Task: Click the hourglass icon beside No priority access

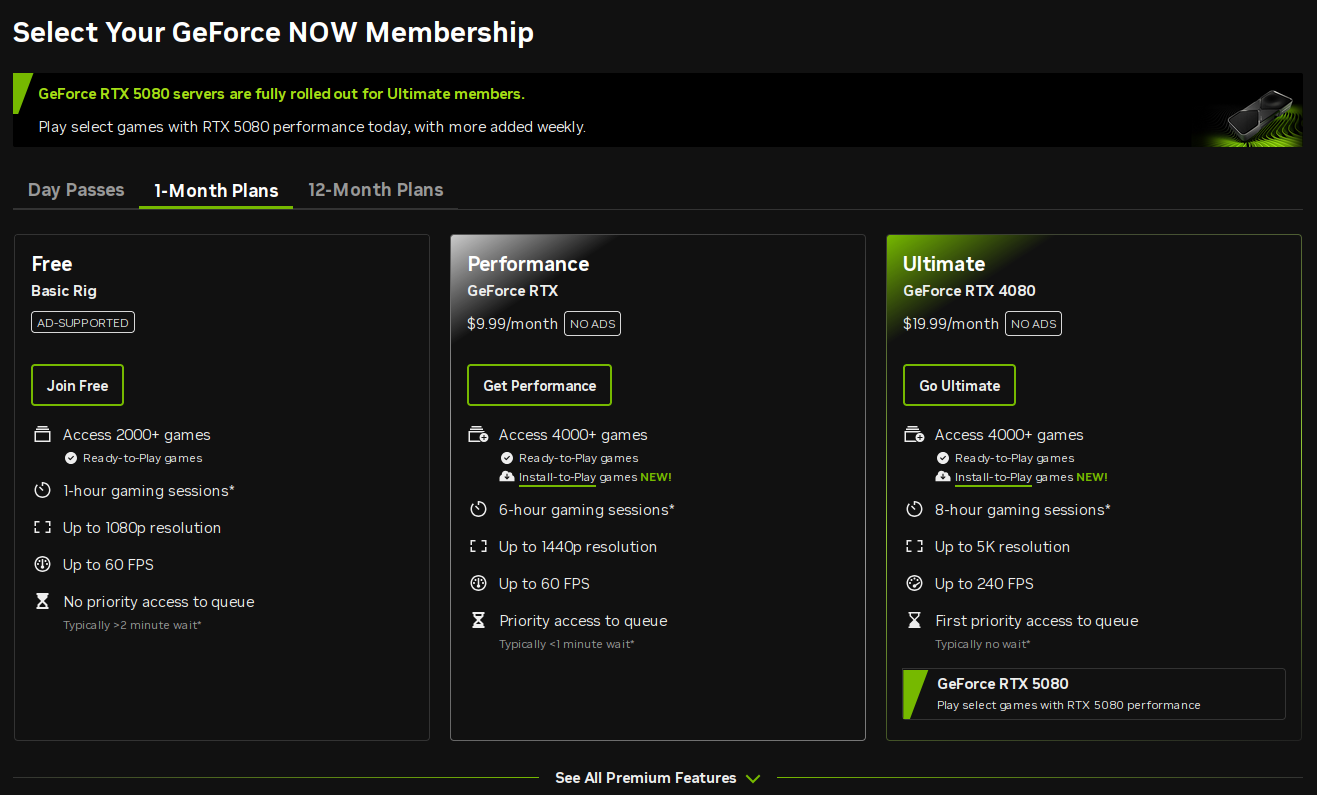Action: 42,602
